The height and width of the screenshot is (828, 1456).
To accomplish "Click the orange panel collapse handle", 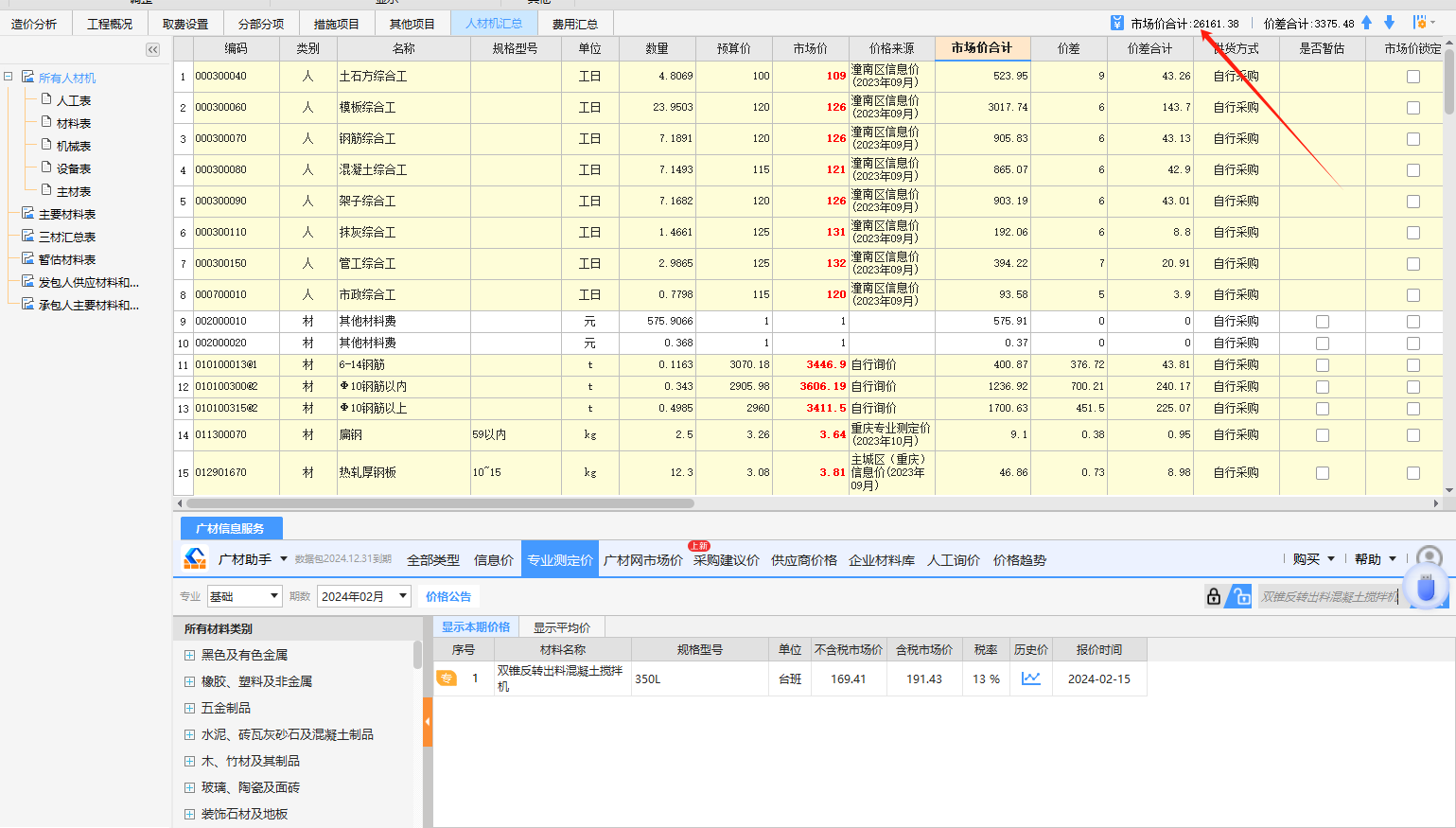I will pos(428,722).
